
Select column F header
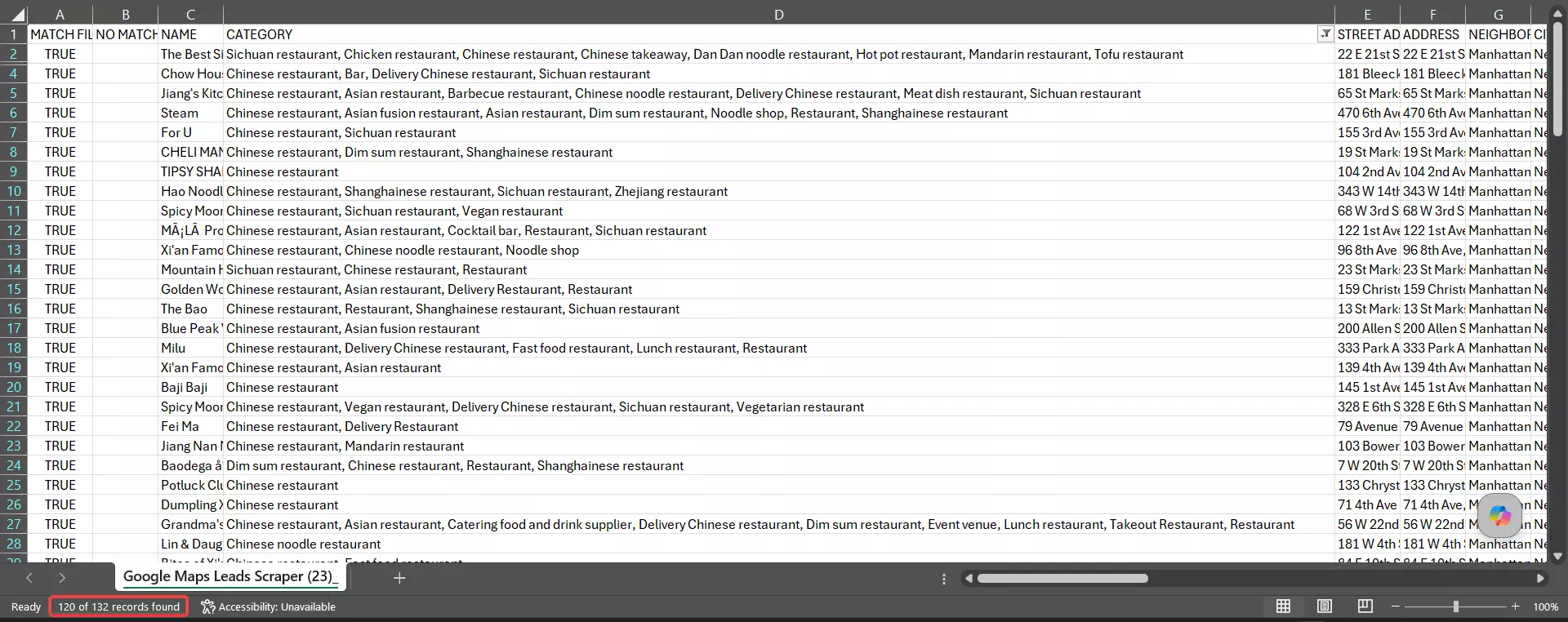click(x=1432, y=15)
